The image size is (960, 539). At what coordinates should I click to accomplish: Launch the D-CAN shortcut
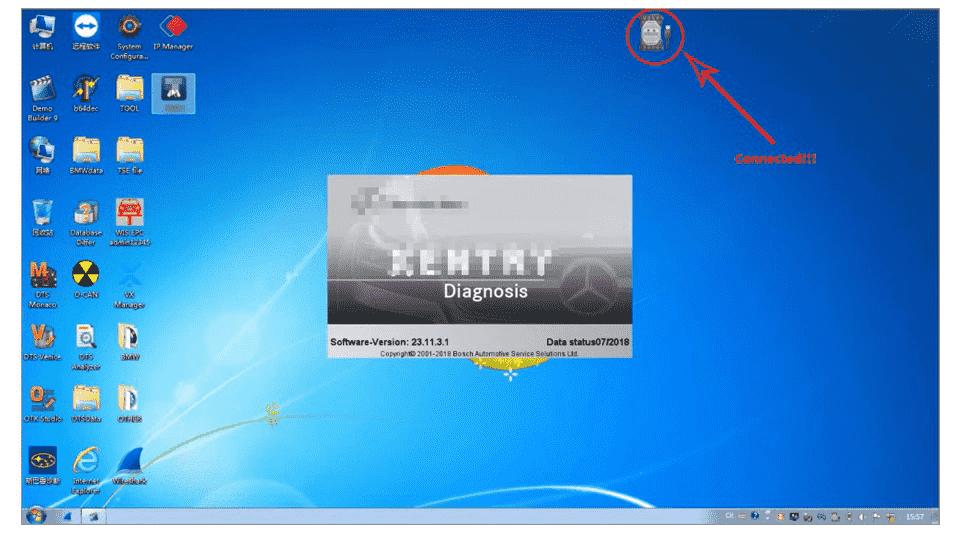(x=86, y=280)
